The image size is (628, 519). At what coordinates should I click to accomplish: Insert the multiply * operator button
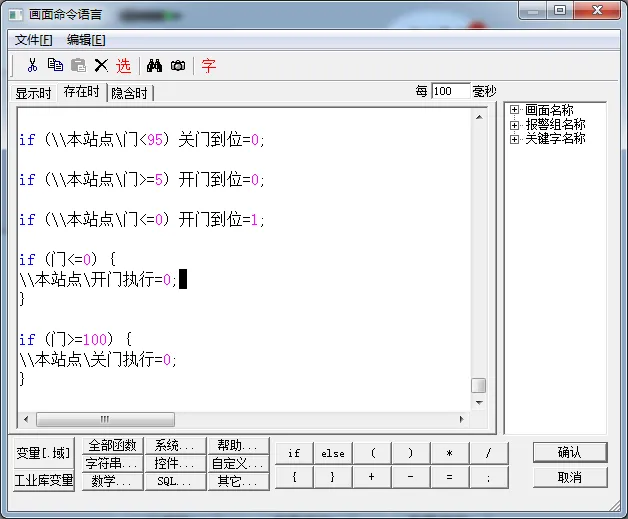click(450, 453)
